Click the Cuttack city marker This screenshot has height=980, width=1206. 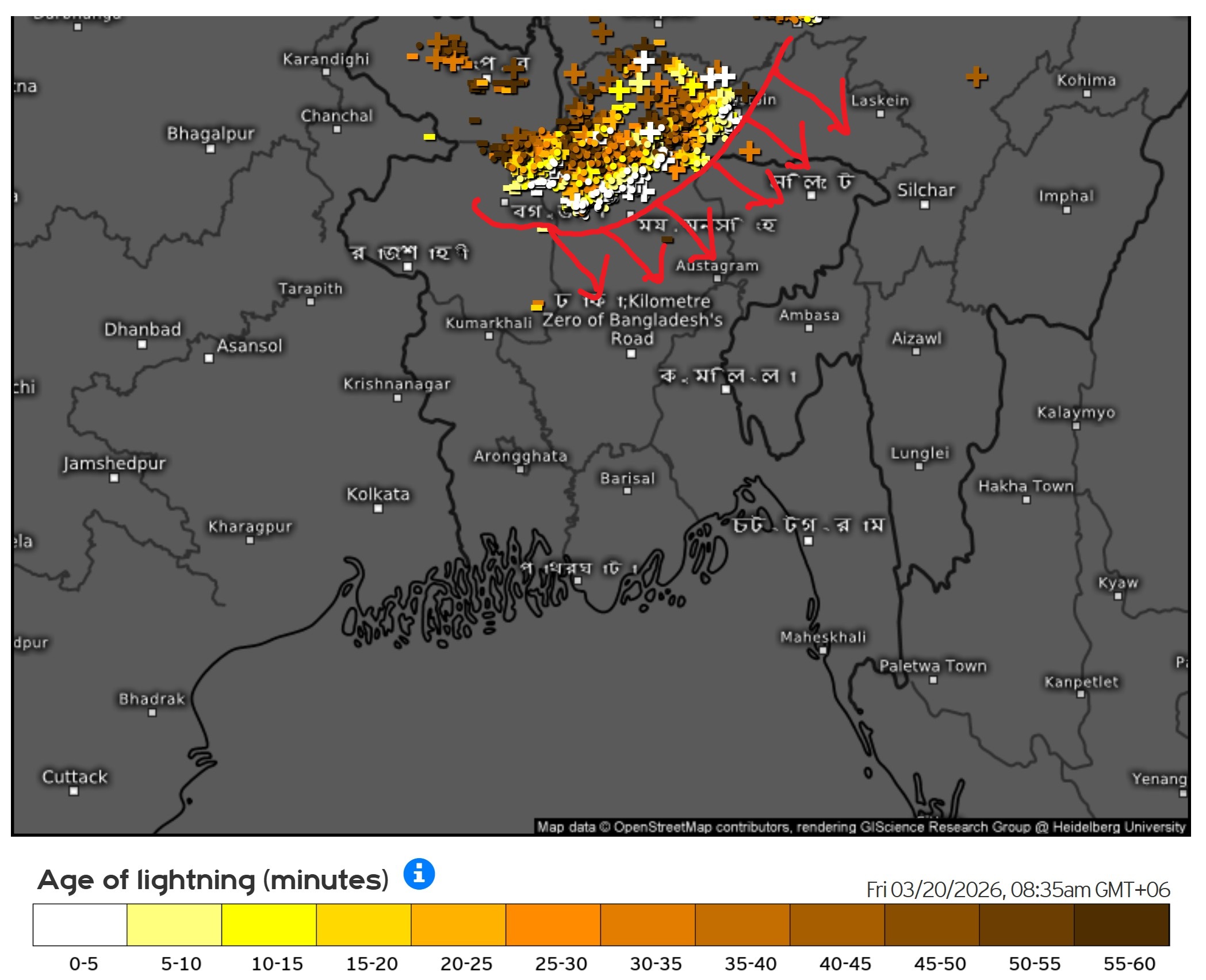74,791
